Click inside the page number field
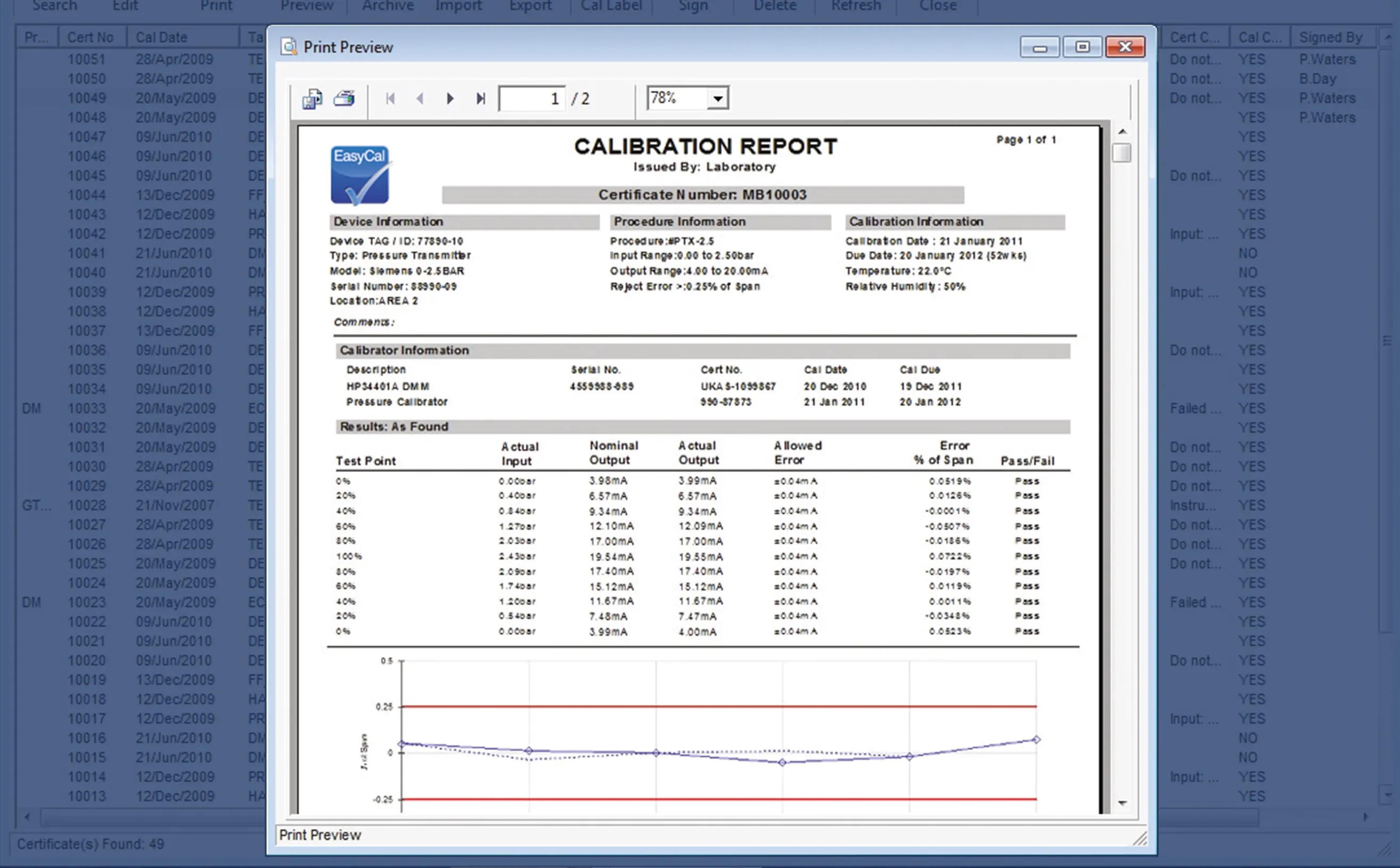 coord(531,98)
